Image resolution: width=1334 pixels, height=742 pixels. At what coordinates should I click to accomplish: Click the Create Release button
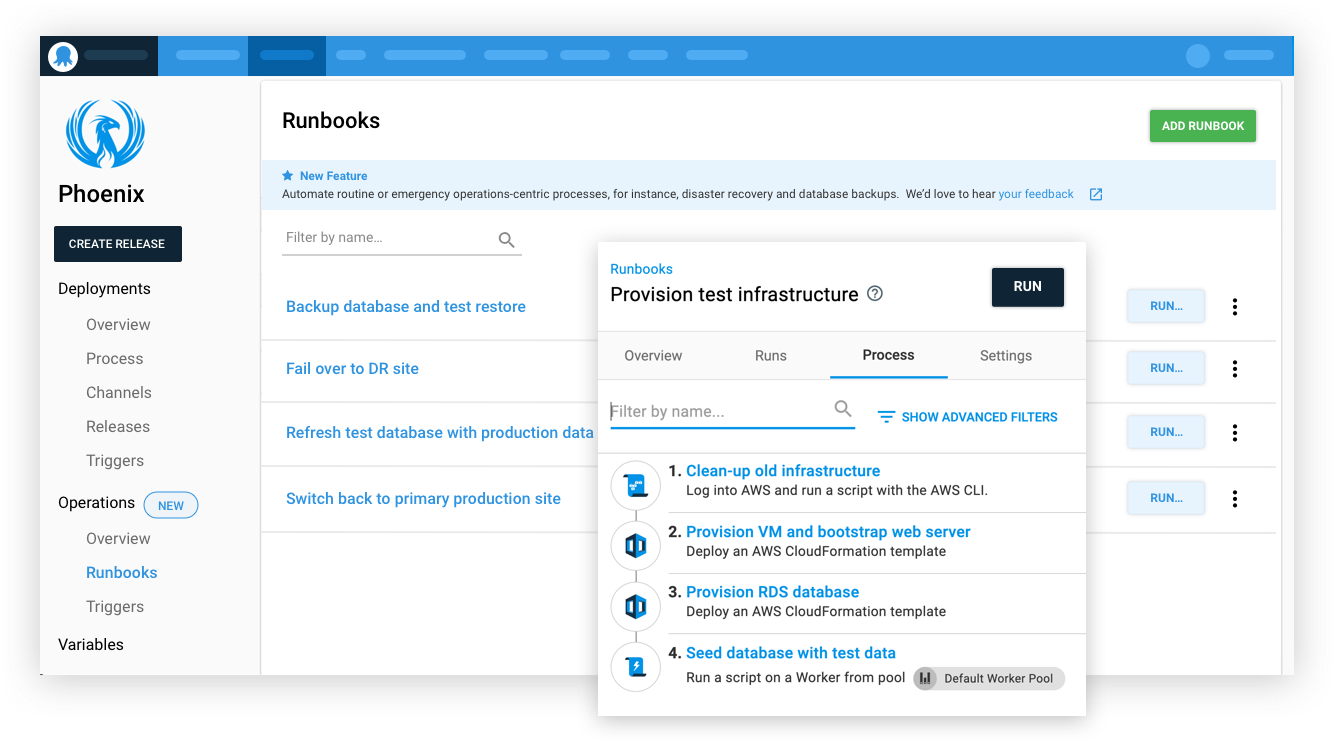click(x=118, y=244)
